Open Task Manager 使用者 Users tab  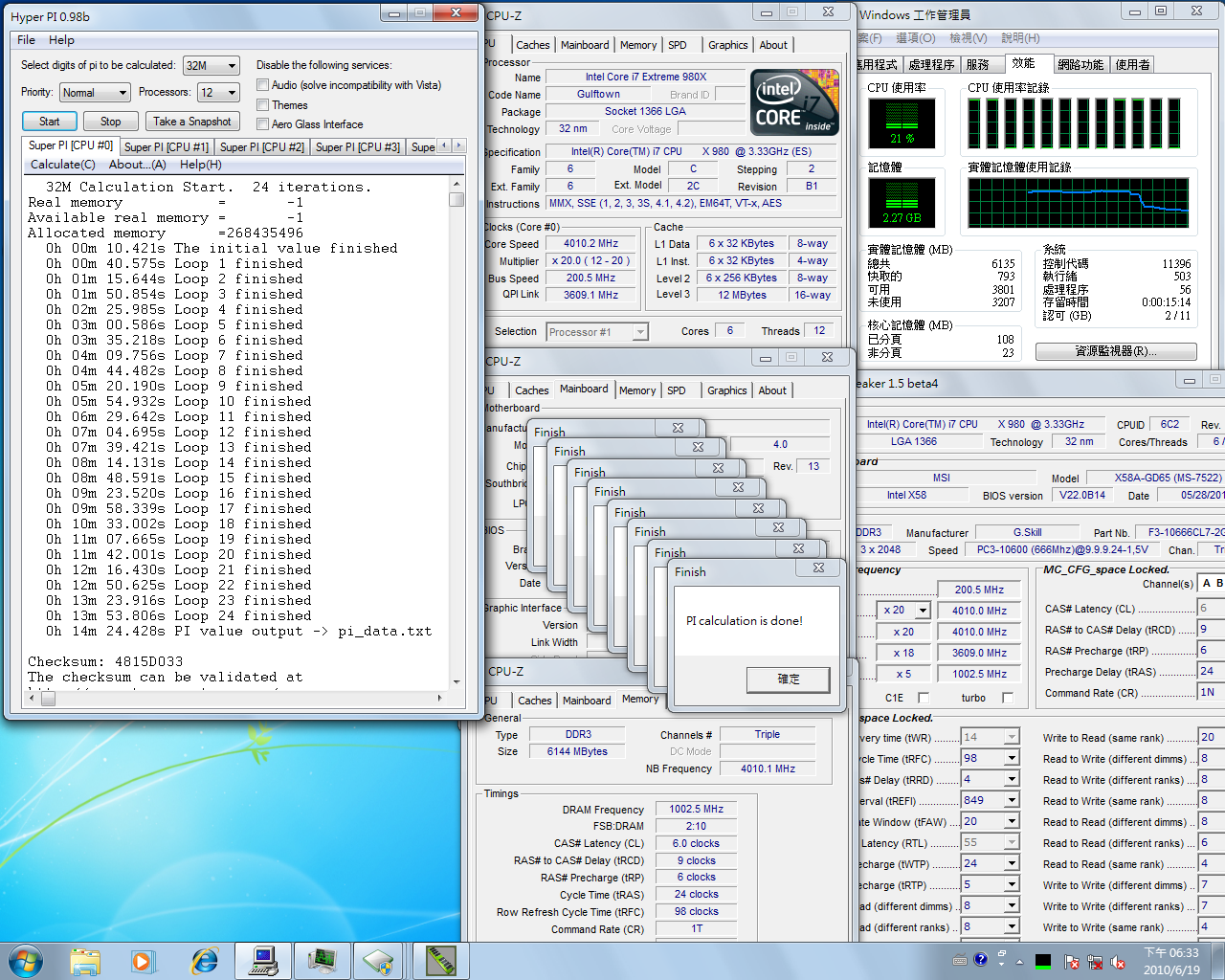[1133, 65]
